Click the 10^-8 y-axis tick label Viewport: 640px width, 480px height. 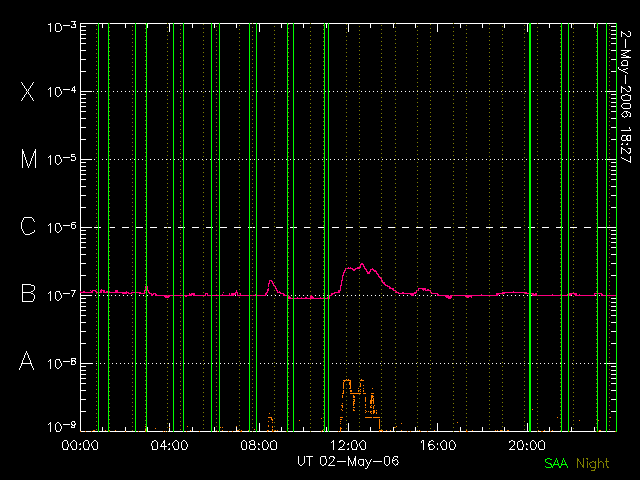pyautogui.click(x=62, y=363)
